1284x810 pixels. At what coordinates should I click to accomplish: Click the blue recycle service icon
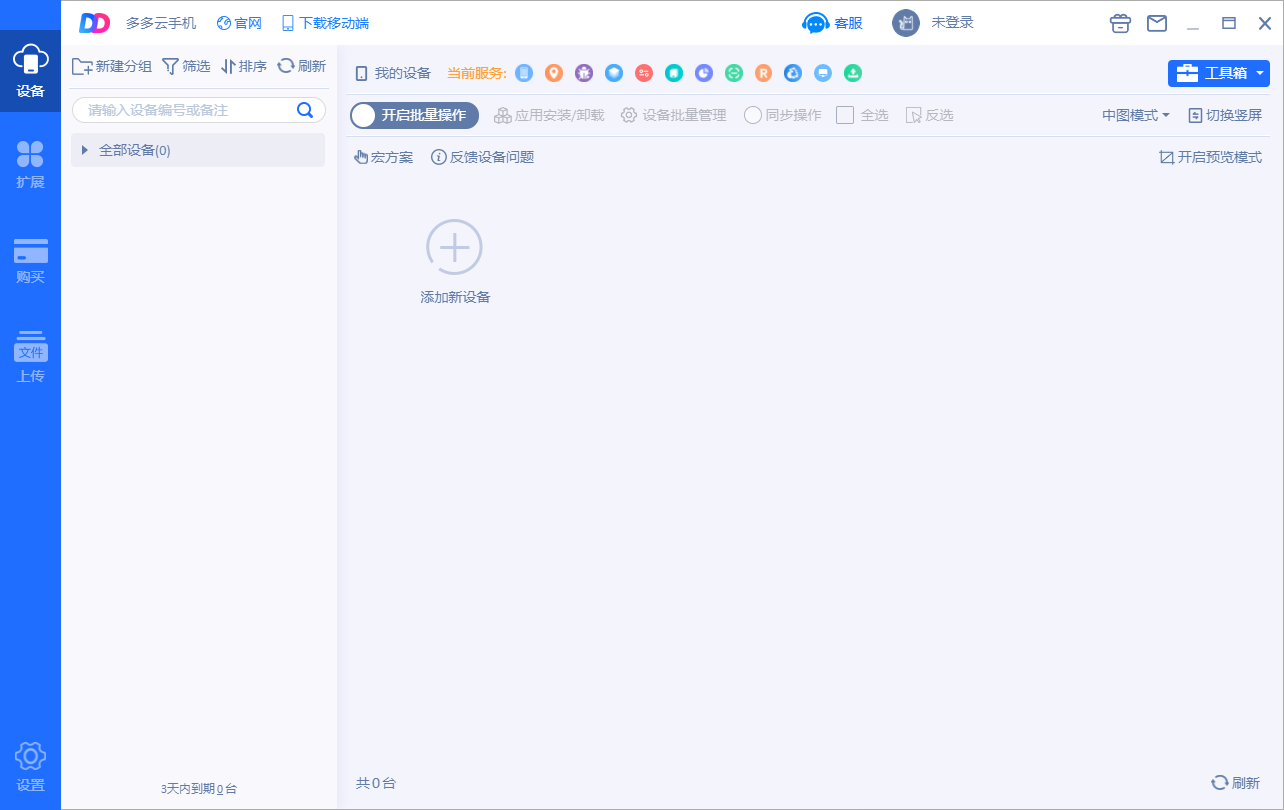tap(793, 73)
